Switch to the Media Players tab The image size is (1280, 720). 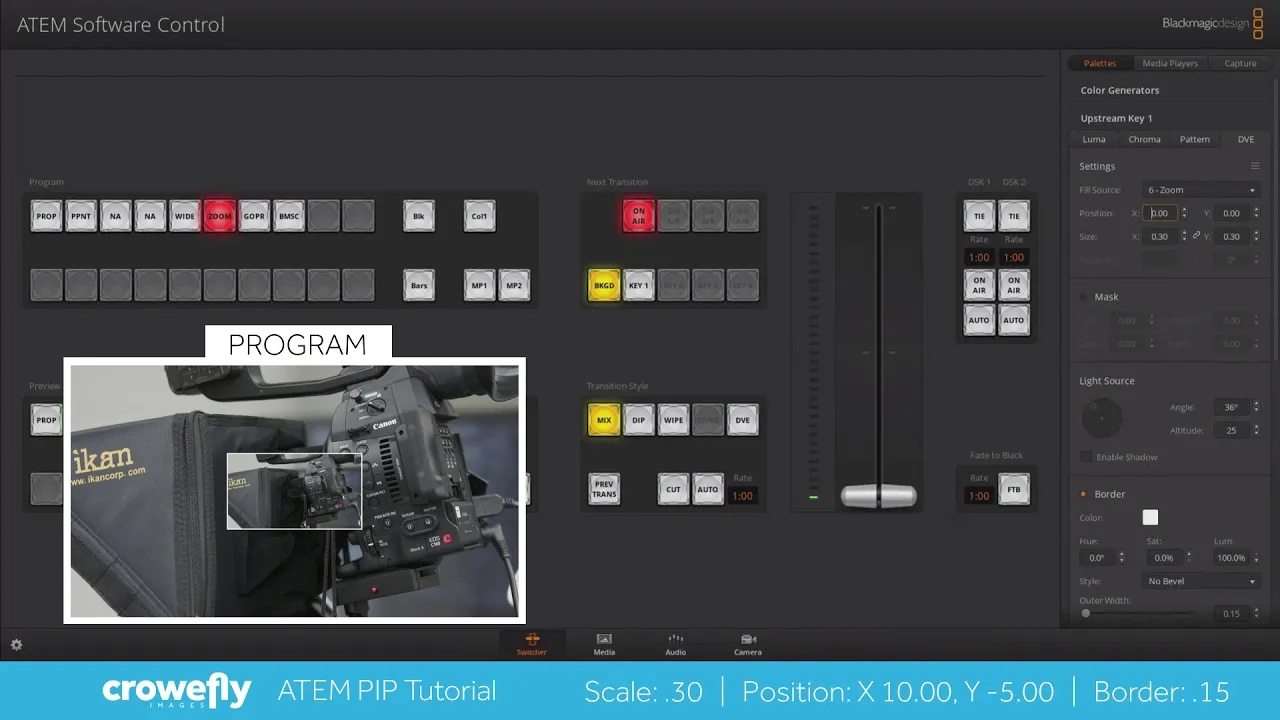(1170, 63)
